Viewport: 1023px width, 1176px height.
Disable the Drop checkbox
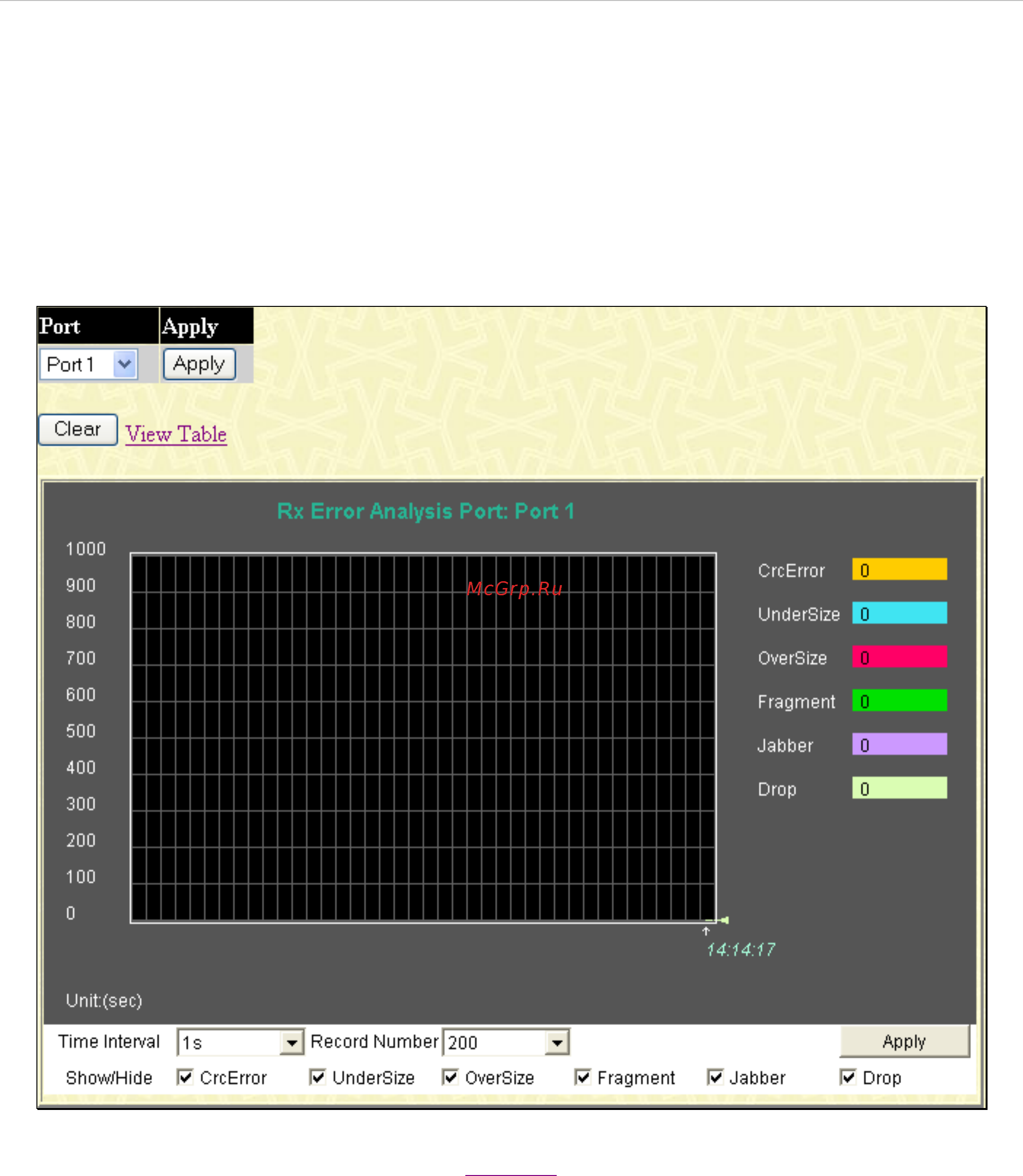pyautogui.click(x=848, y=1077)
